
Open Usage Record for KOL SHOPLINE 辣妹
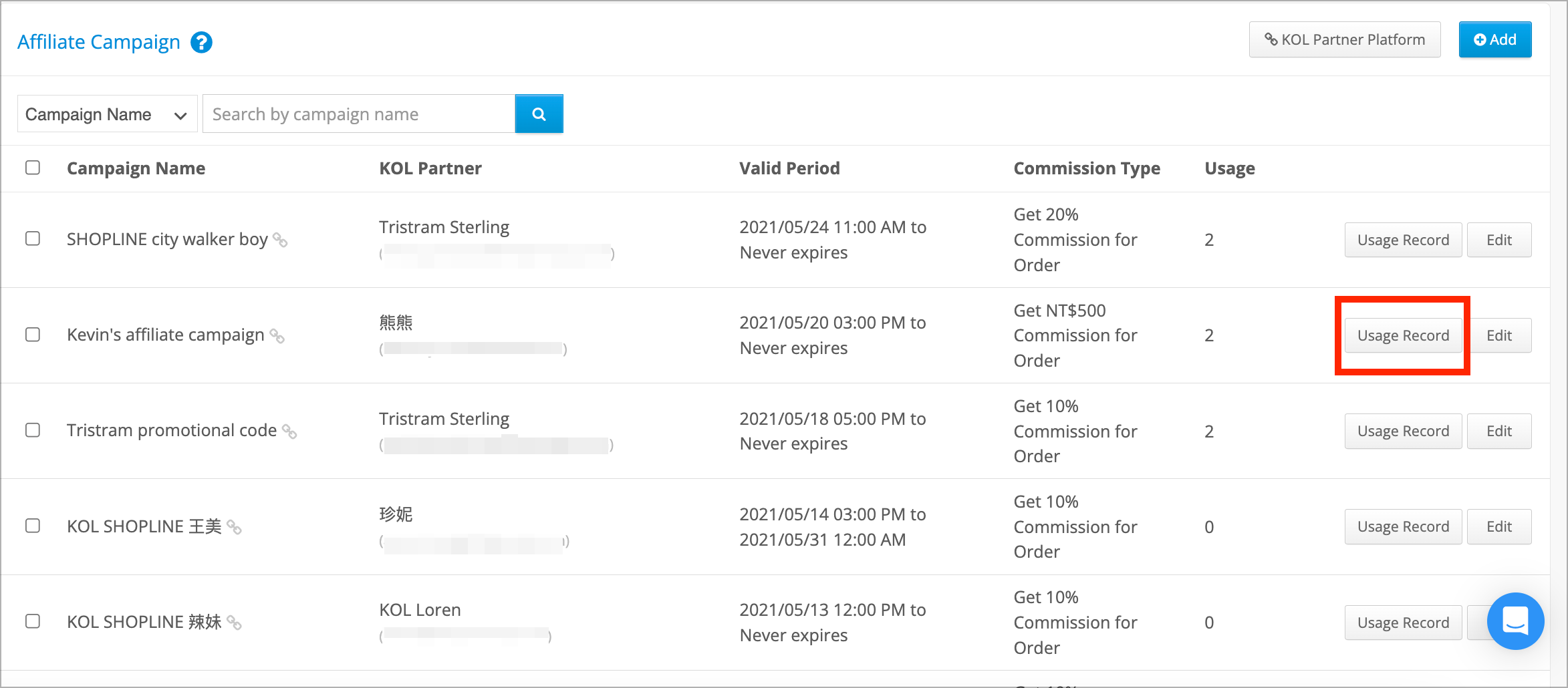[x=1403, y=623]
